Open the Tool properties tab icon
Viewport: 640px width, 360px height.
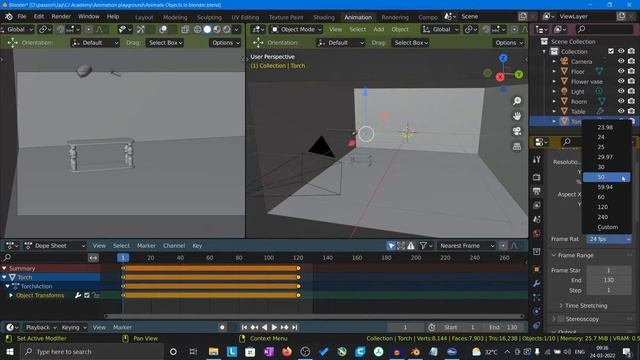(x=537, y=160)
